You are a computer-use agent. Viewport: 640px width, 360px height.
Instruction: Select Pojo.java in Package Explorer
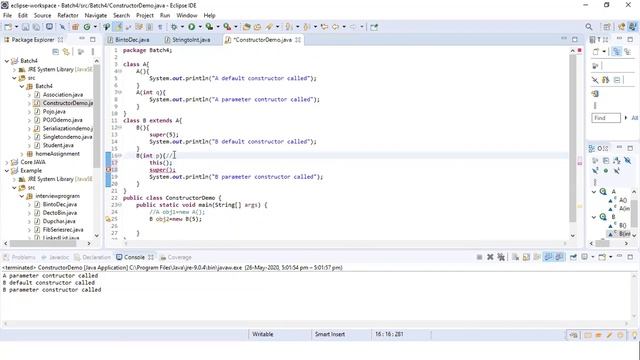[54, 111]
